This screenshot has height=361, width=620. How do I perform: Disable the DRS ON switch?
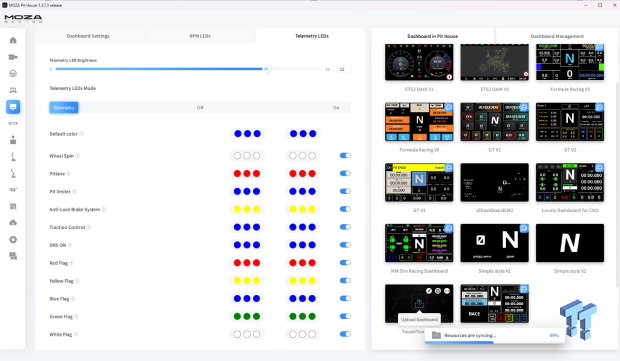345,245
